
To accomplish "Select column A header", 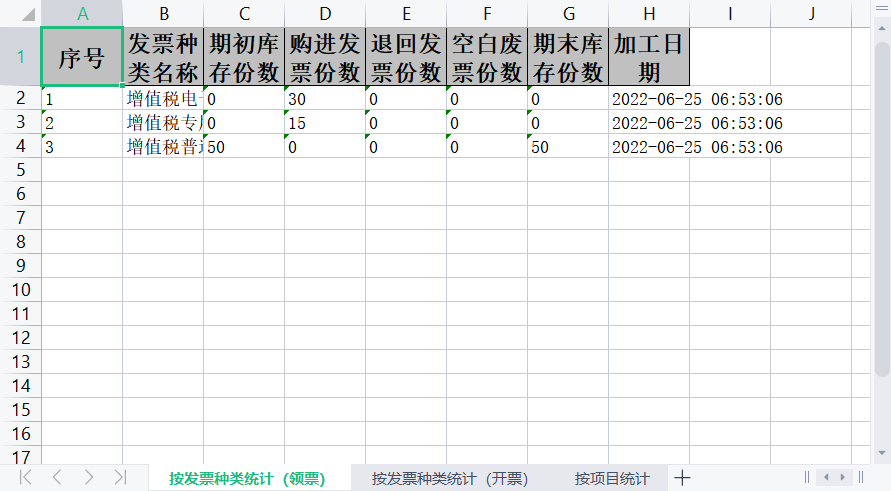I will [82, 14].
